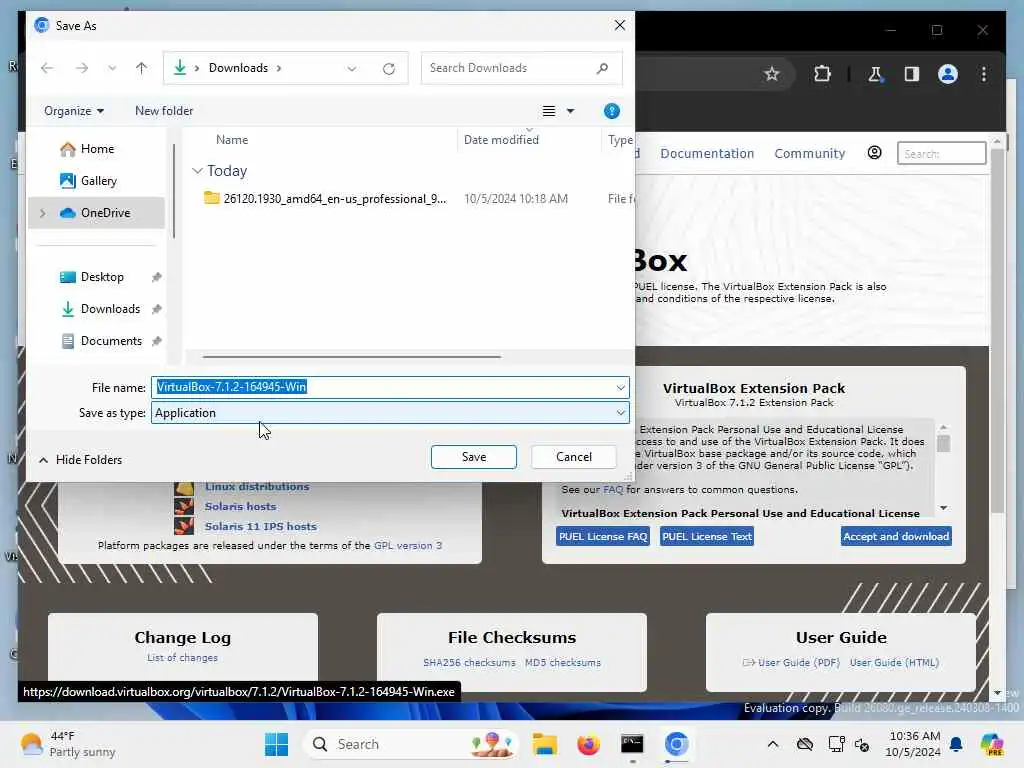Open the GPL version 3 link

pos(408,545)
